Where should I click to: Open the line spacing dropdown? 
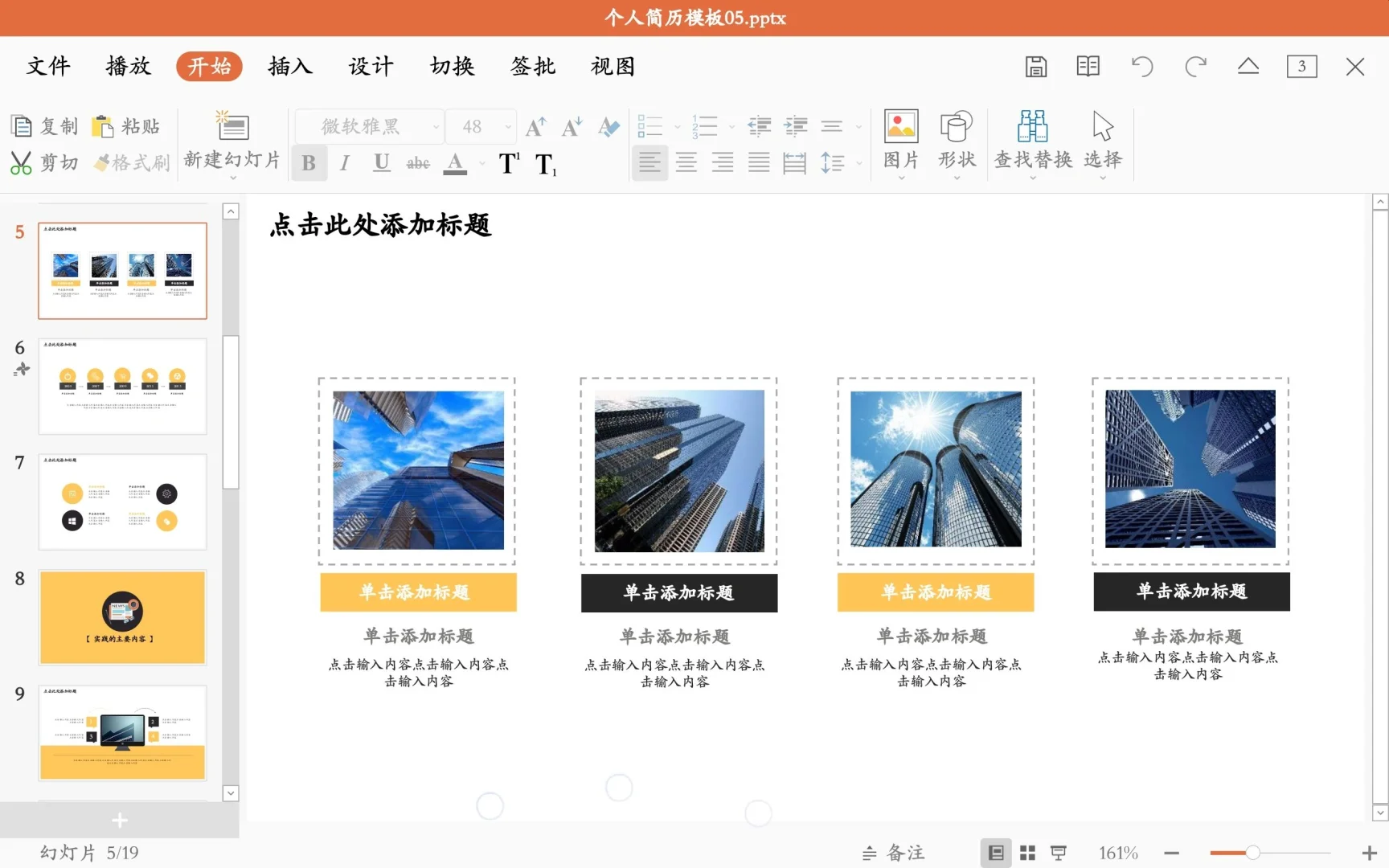pyautogui.click(x=858, y=162)
